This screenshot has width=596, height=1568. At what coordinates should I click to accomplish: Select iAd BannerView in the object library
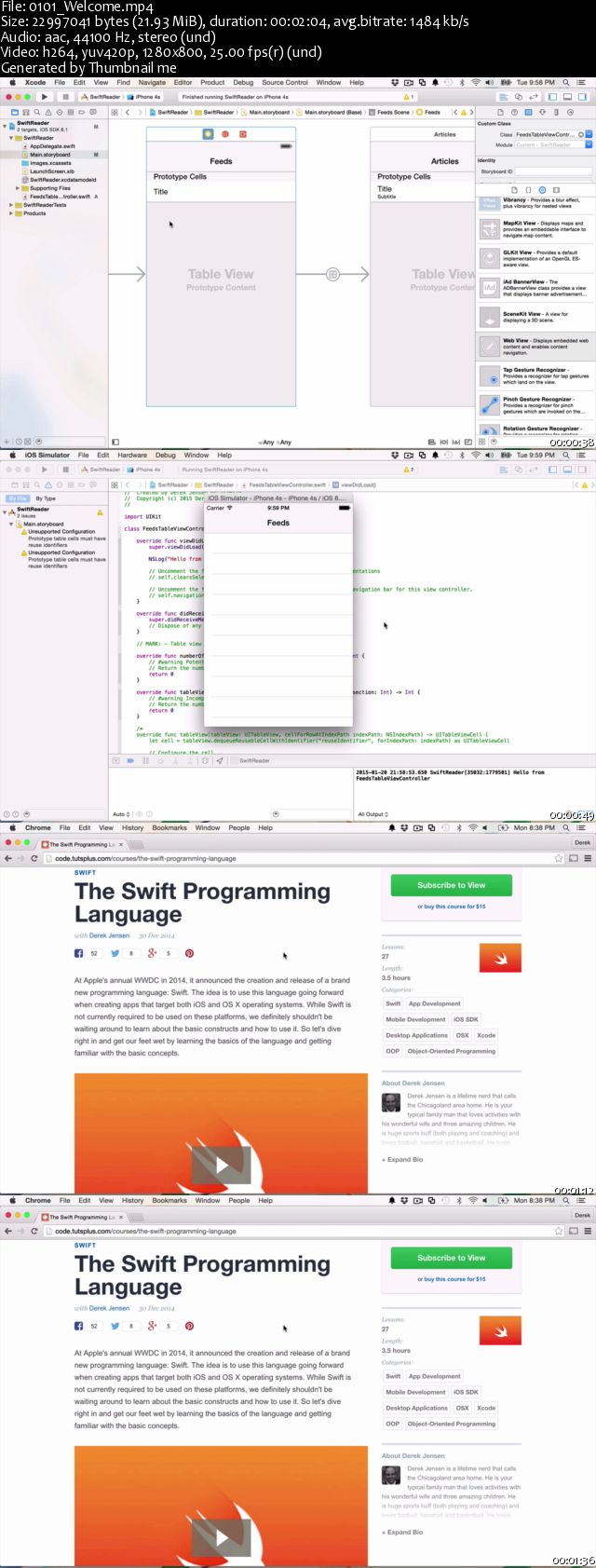535,288
